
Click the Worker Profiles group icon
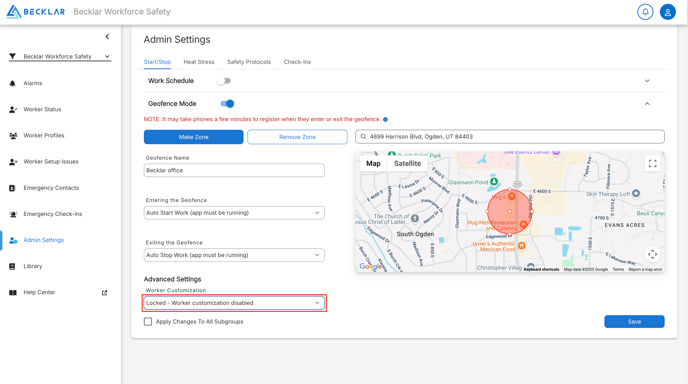tap(13, 136)
